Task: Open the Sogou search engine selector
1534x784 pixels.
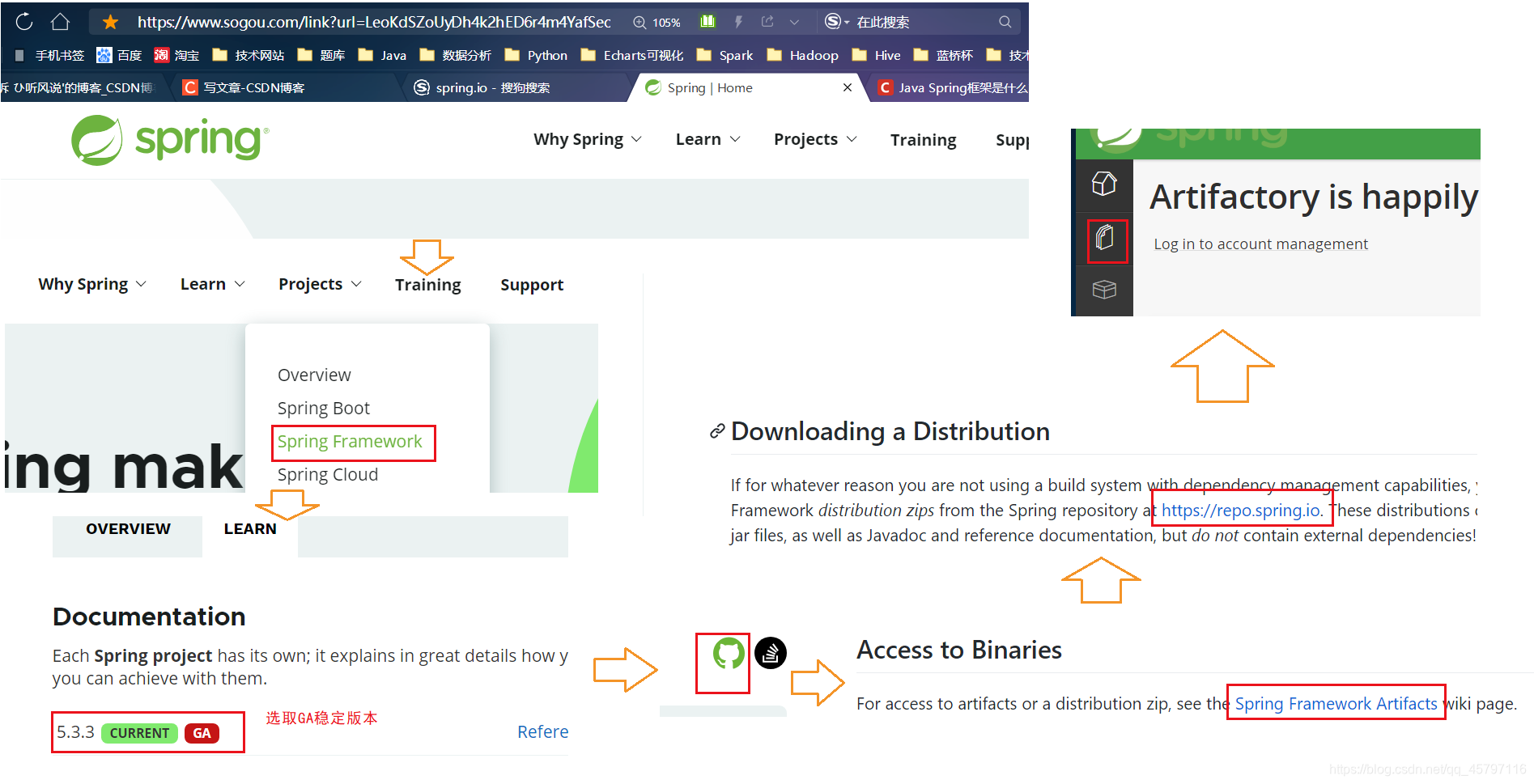Action: 836,22
